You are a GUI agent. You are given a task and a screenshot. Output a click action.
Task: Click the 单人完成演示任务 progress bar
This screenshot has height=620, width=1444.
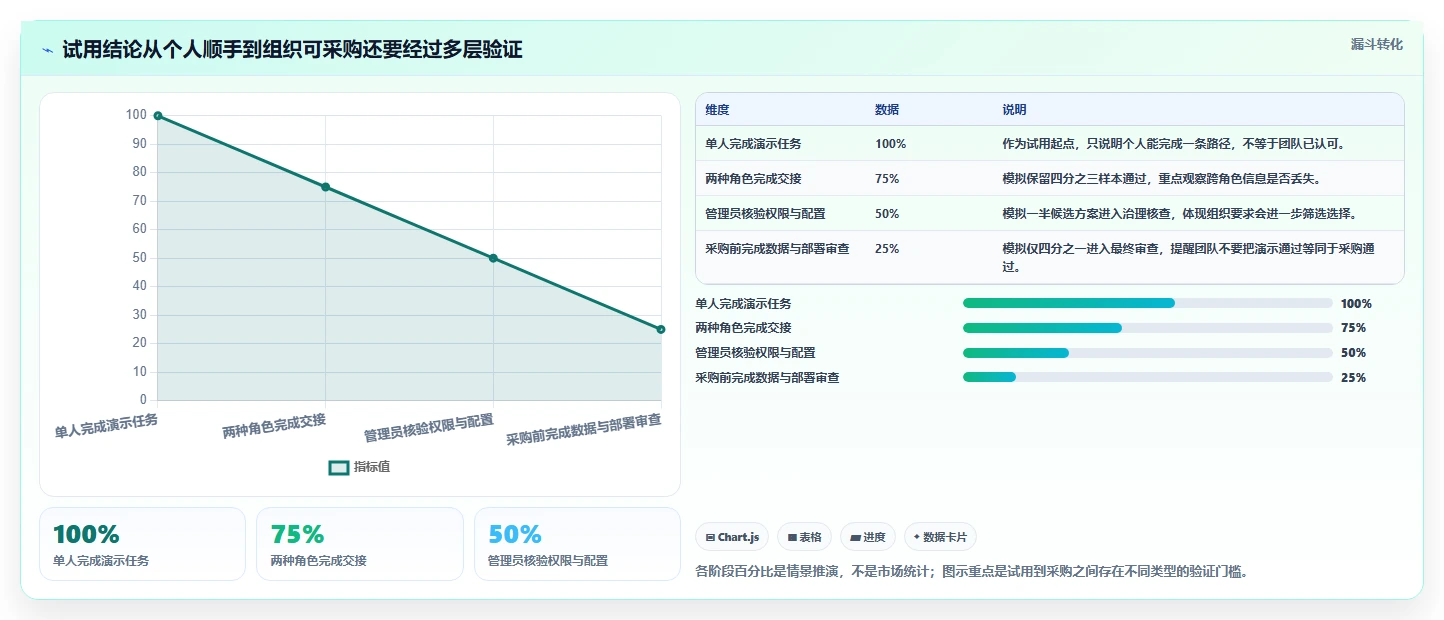1147,303
